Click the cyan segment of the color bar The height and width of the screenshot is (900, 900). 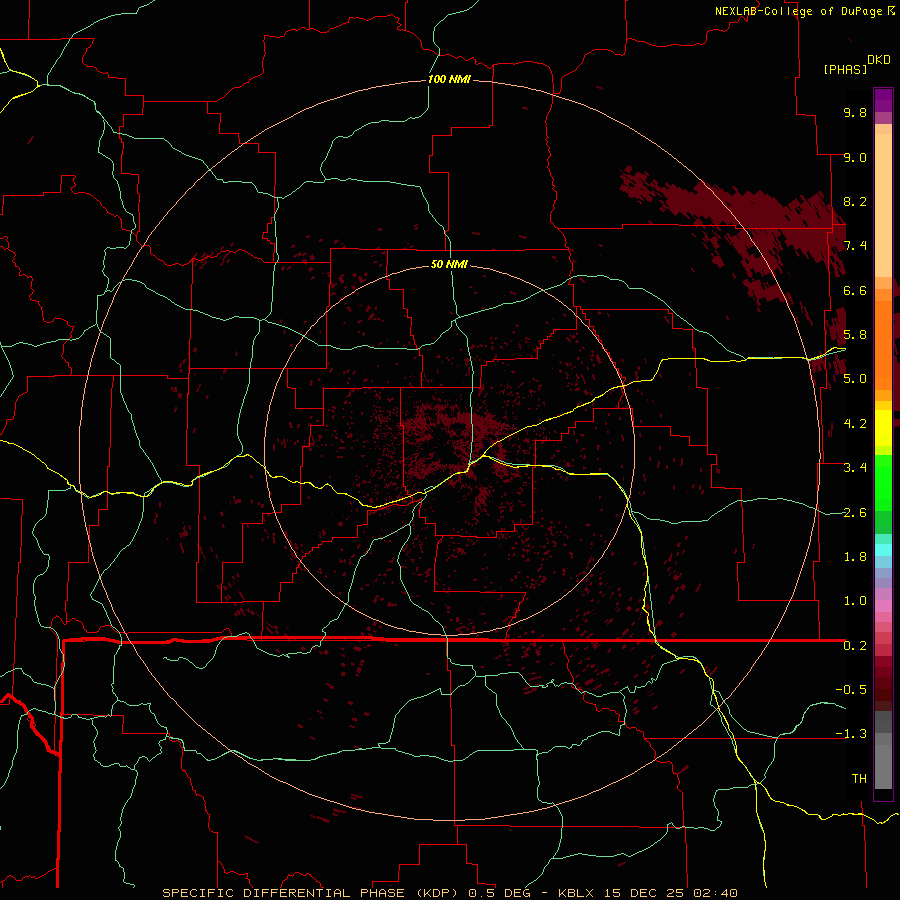(x=883, y=549)
